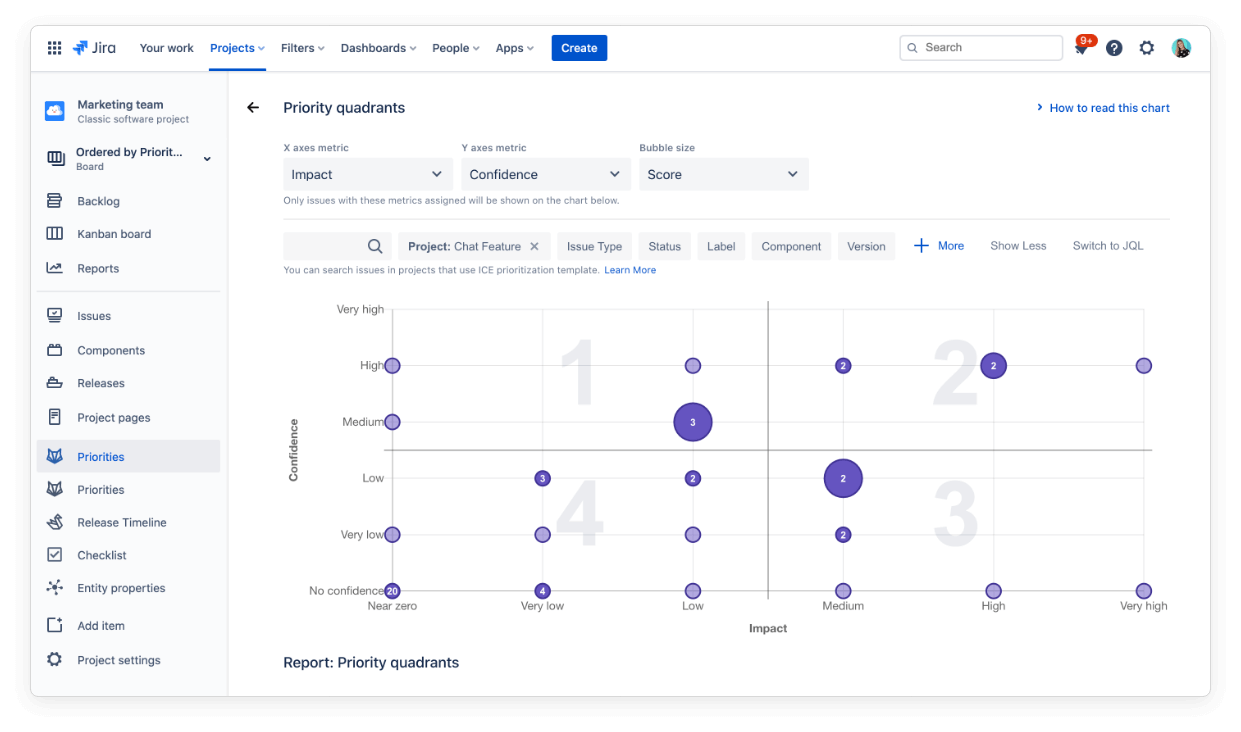Select the bubble labeled 3 at Very low impact
1241x732 pixels.
pos(542,479)
